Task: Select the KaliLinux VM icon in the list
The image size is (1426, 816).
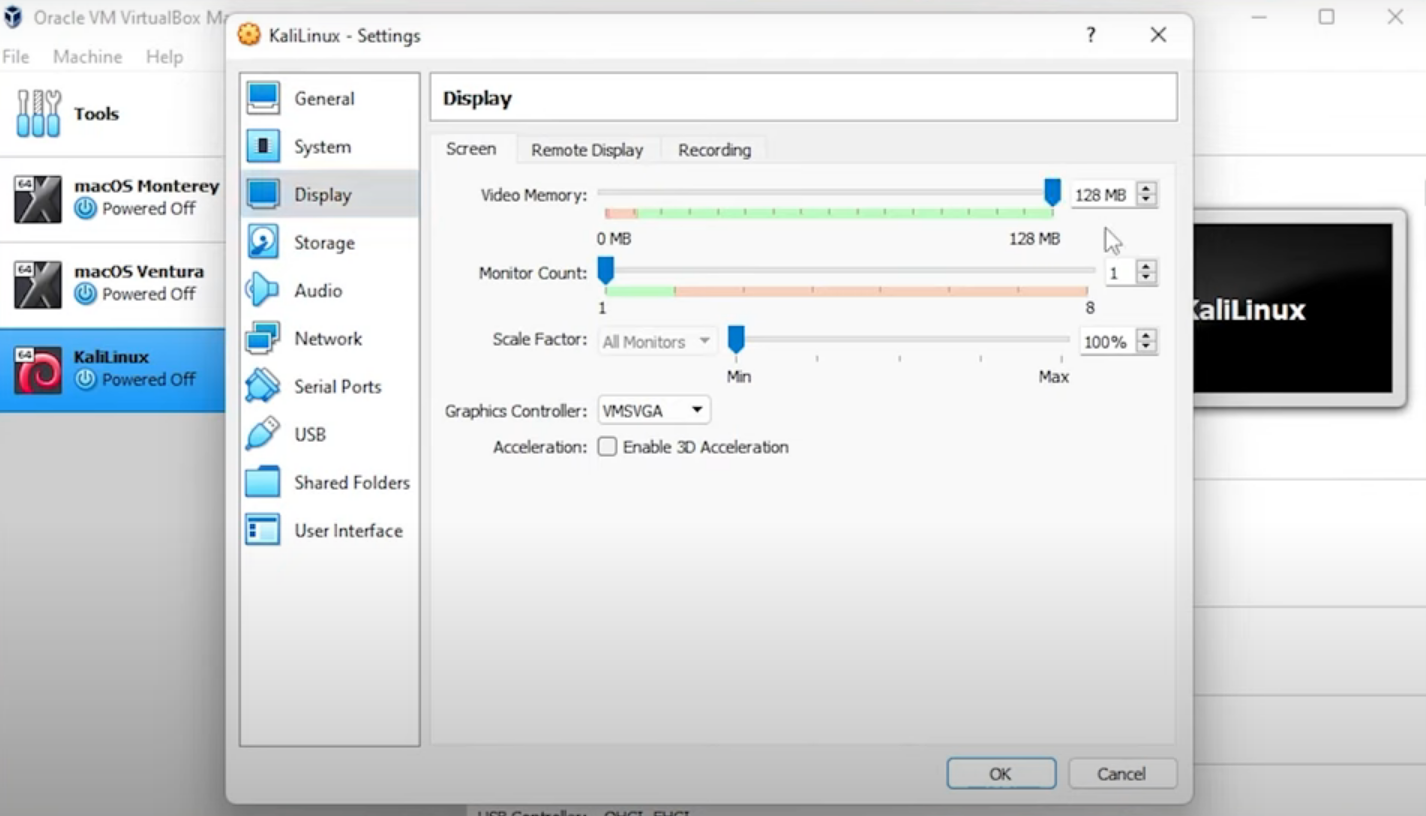Action: [38, 369]
